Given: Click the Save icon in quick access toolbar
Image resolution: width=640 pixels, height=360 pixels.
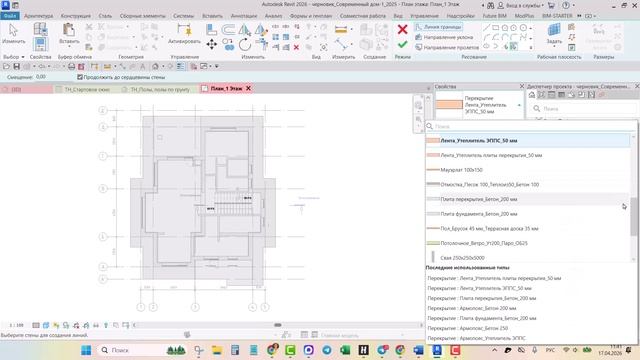Looking at the screenshot, I should tap(16, 66).
